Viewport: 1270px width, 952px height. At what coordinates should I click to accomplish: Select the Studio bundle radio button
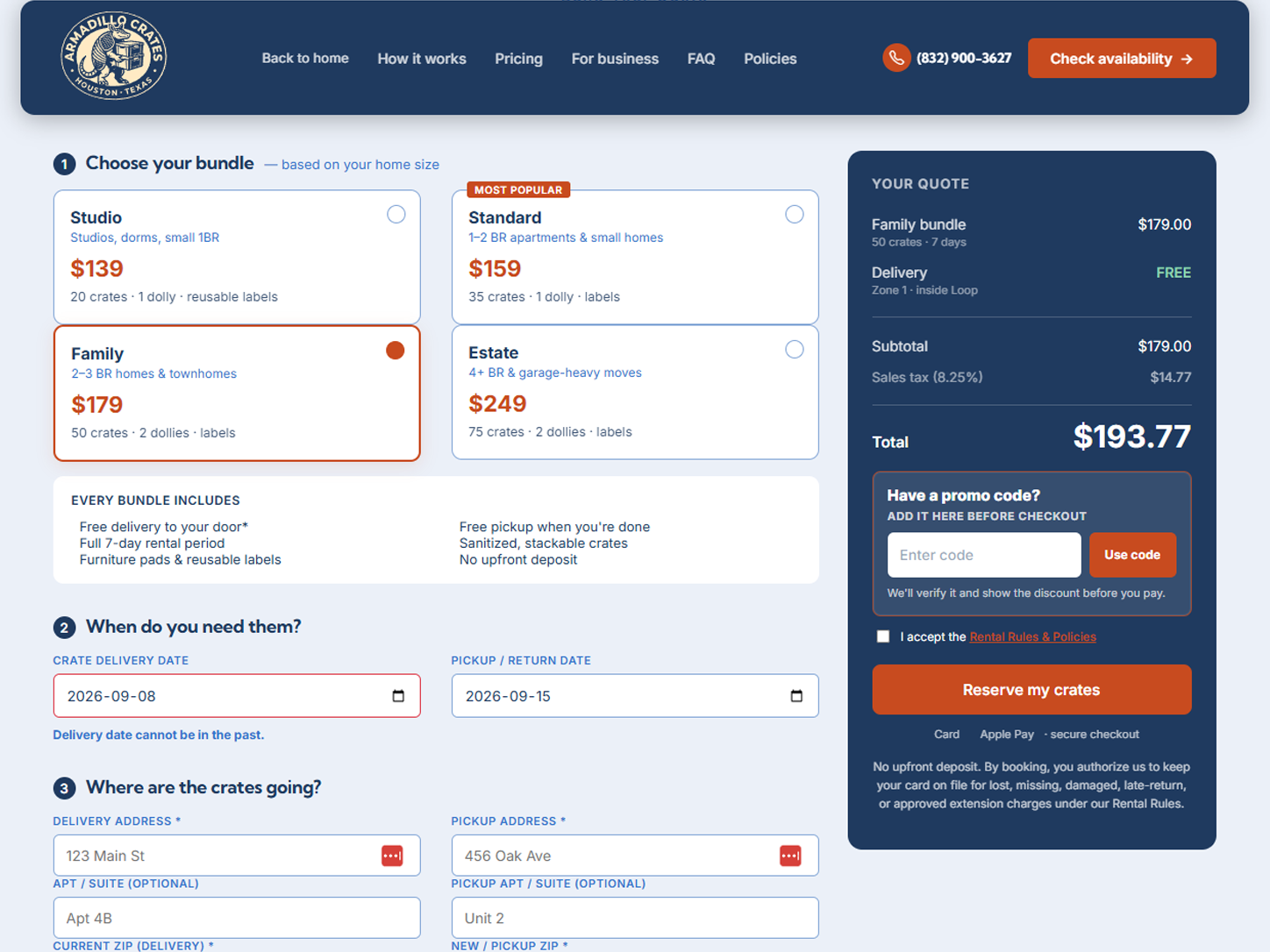pyautogui.click(x=396, y=215)
